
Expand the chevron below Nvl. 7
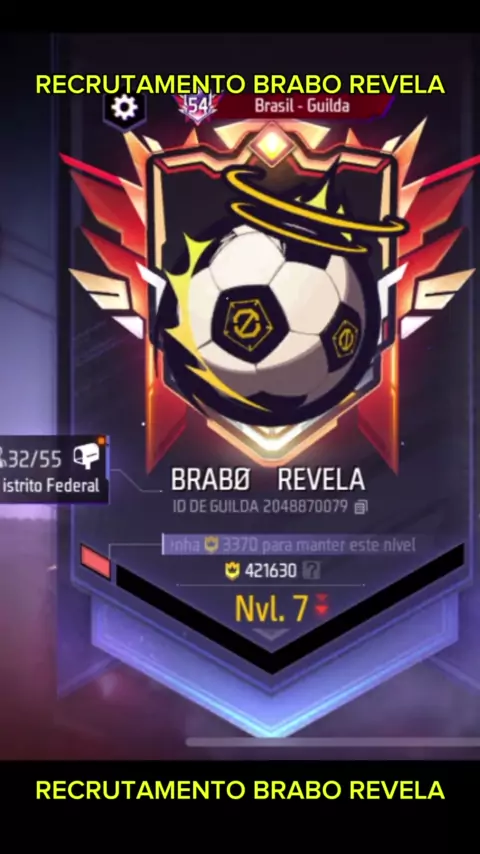(x=271, y=634)
